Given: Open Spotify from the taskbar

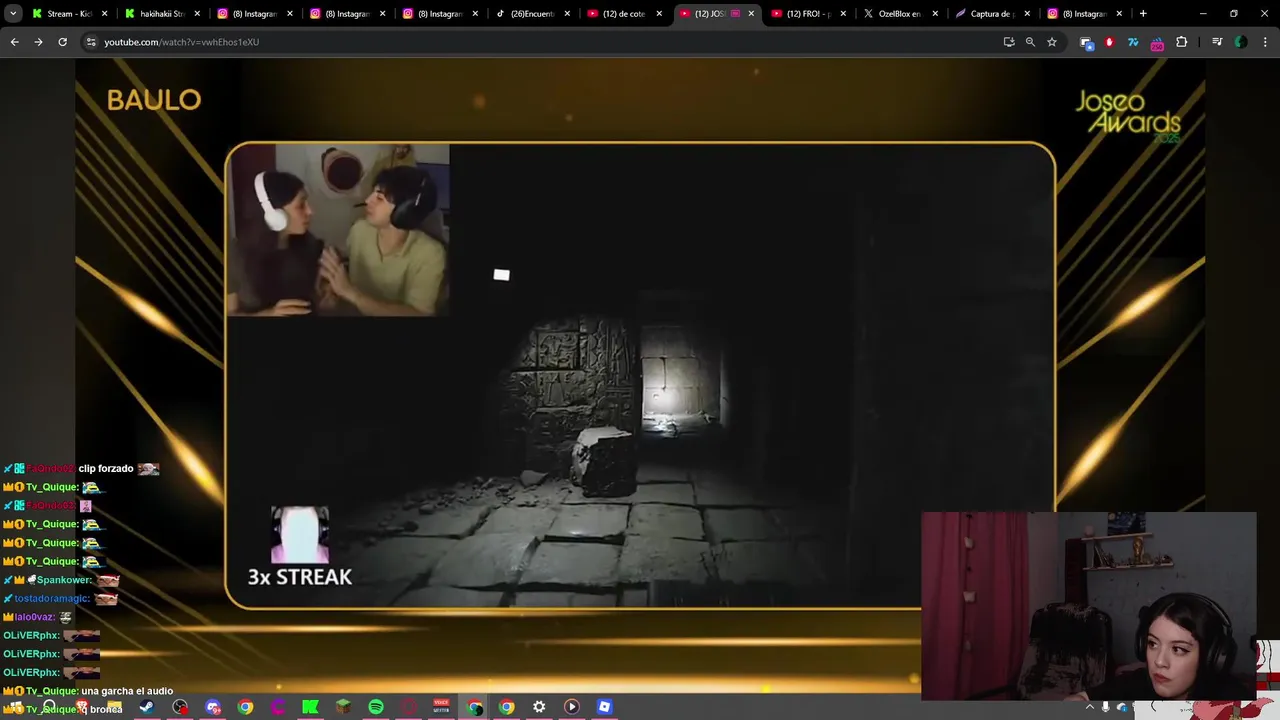Looking at the screenshot, I should 376,707.
